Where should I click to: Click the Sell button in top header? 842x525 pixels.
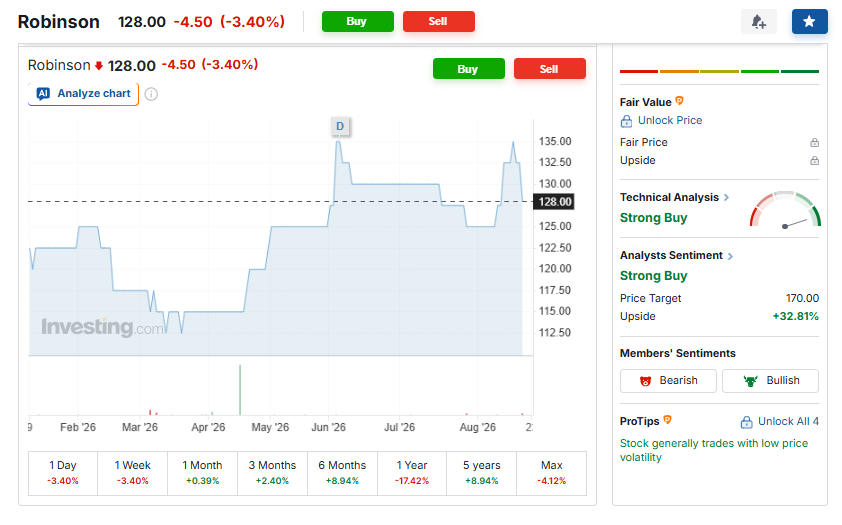[439, 21]
